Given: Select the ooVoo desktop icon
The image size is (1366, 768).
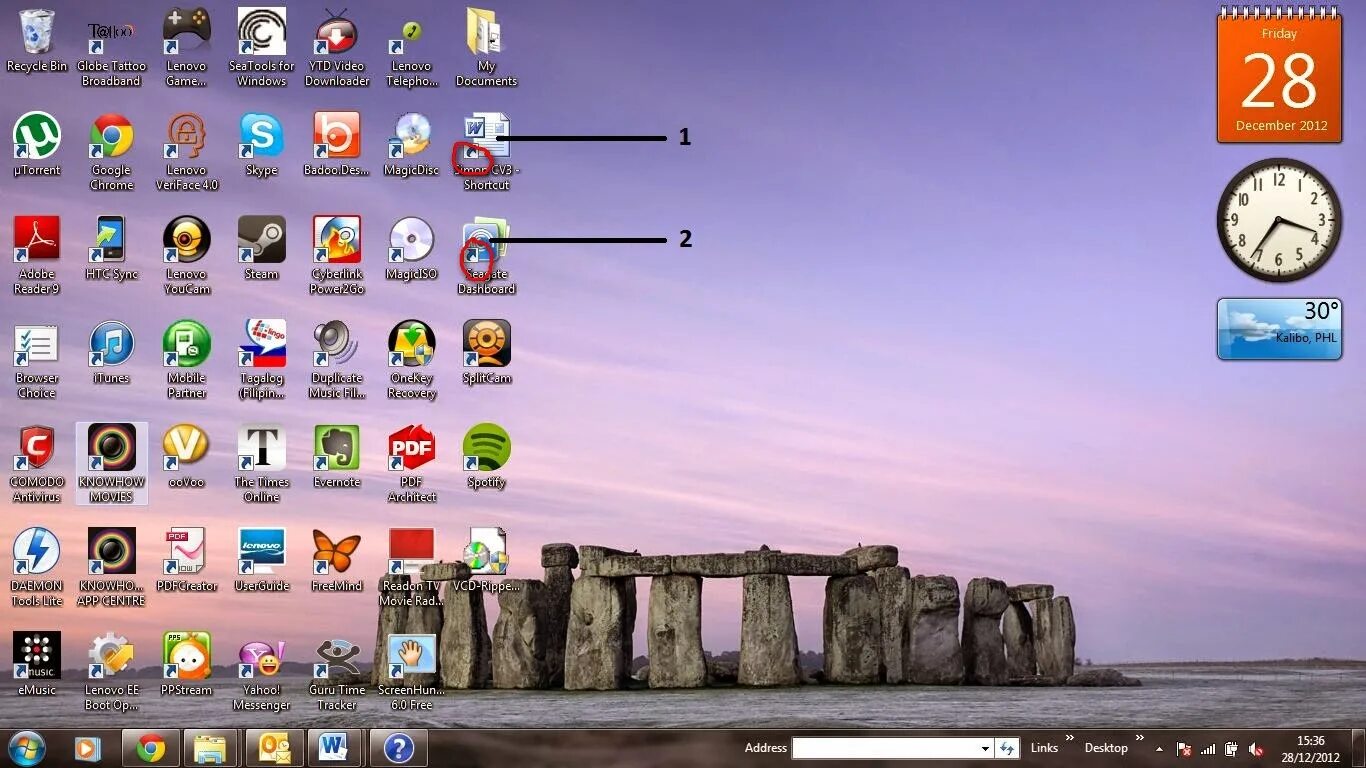Looking at the screenshot, I should point(186,448).
